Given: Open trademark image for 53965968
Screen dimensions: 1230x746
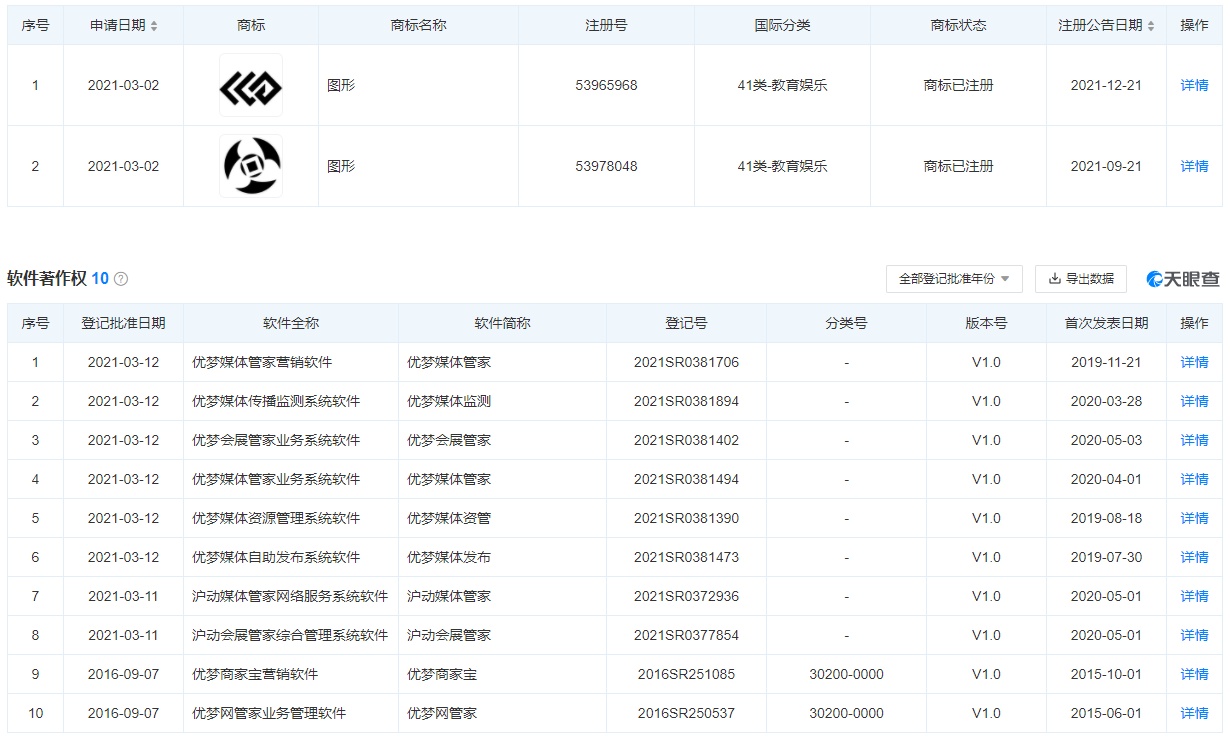Looking at the screenshot, I should (251, 85).
